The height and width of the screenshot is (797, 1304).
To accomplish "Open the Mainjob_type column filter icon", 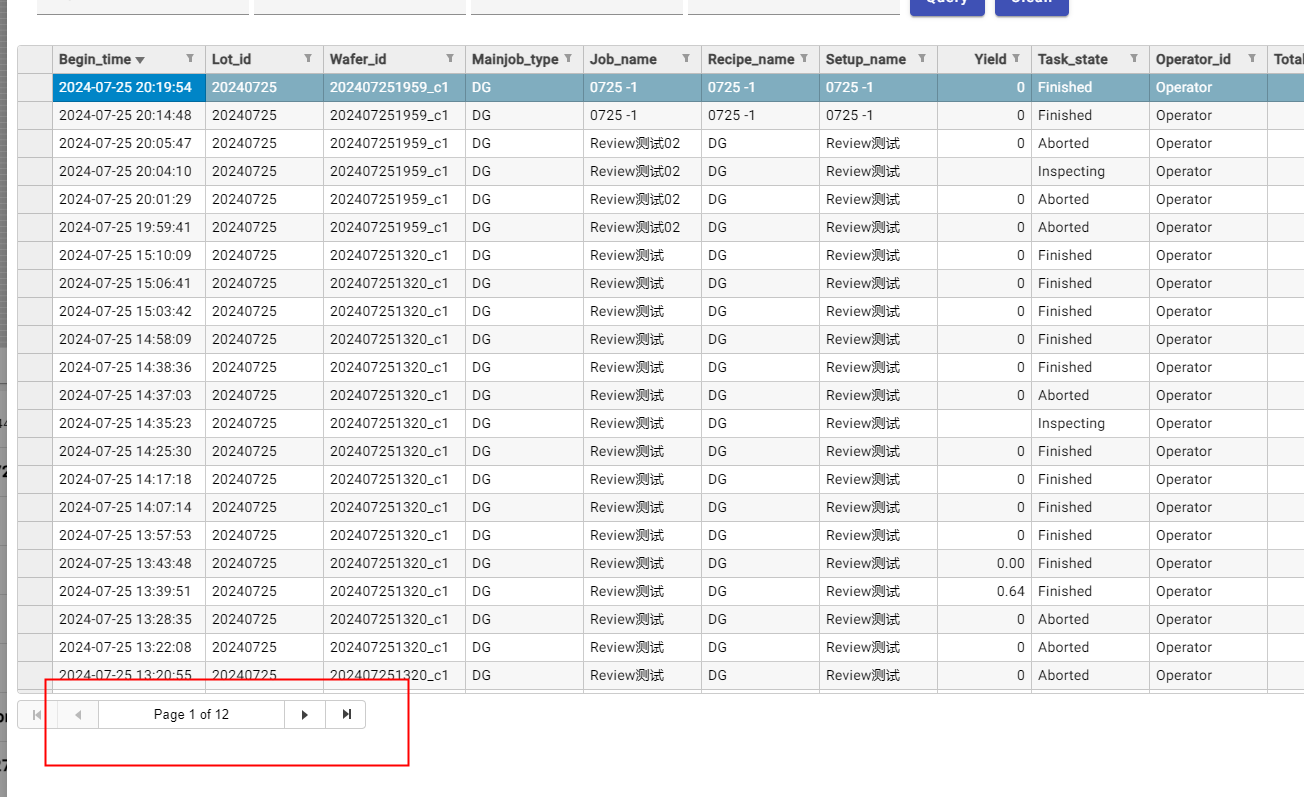I will [568, 59].
